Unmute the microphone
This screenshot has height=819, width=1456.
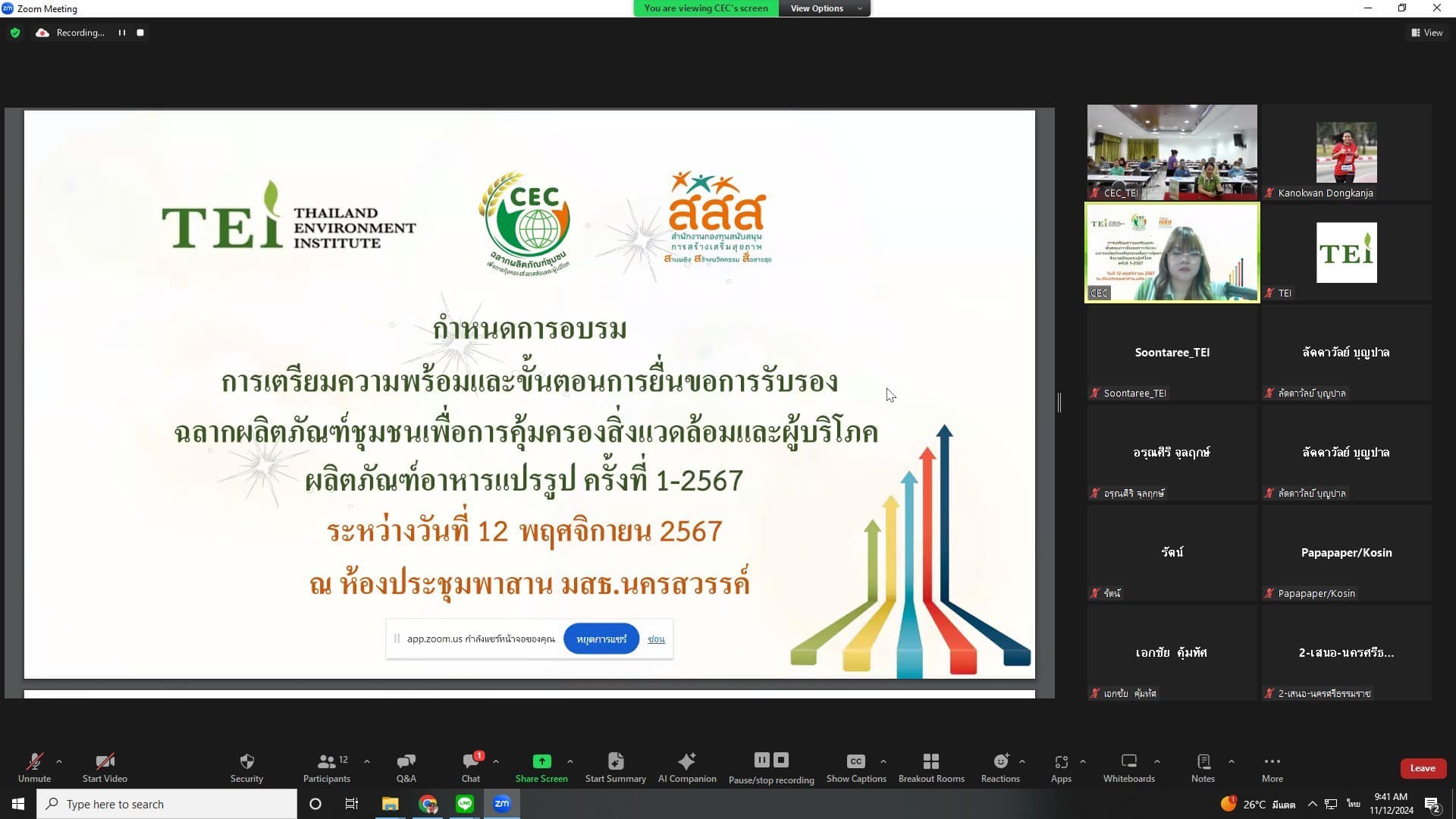point(34,761)
